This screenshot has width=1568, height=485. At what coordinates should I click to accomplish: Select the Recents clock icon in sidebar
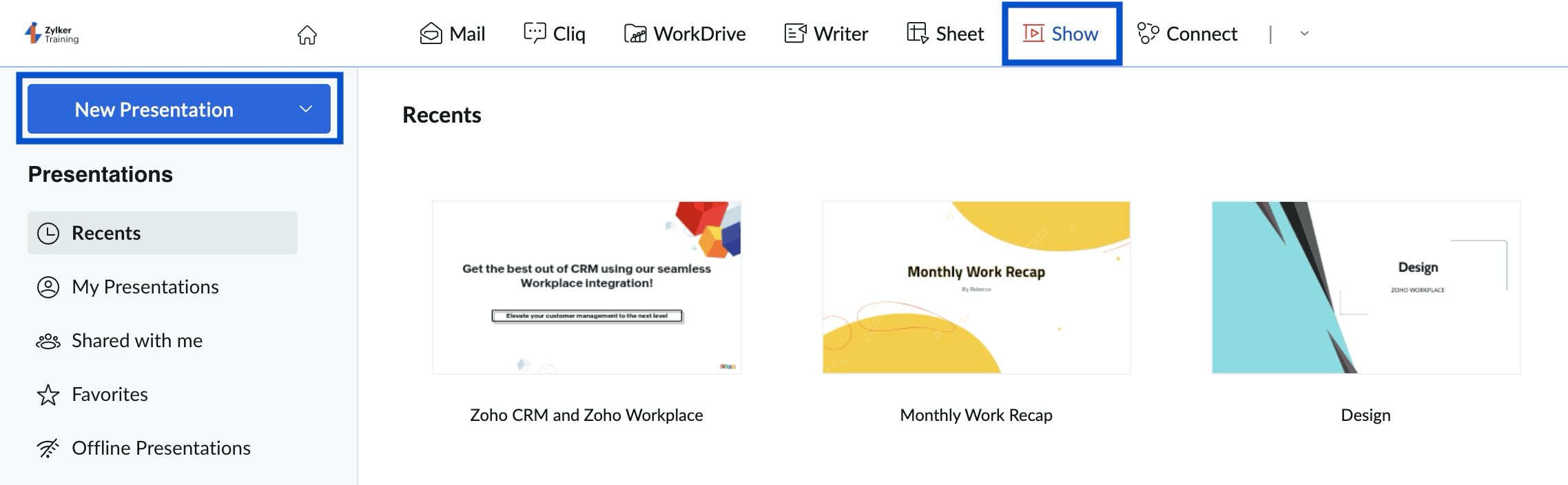[47, 233]
